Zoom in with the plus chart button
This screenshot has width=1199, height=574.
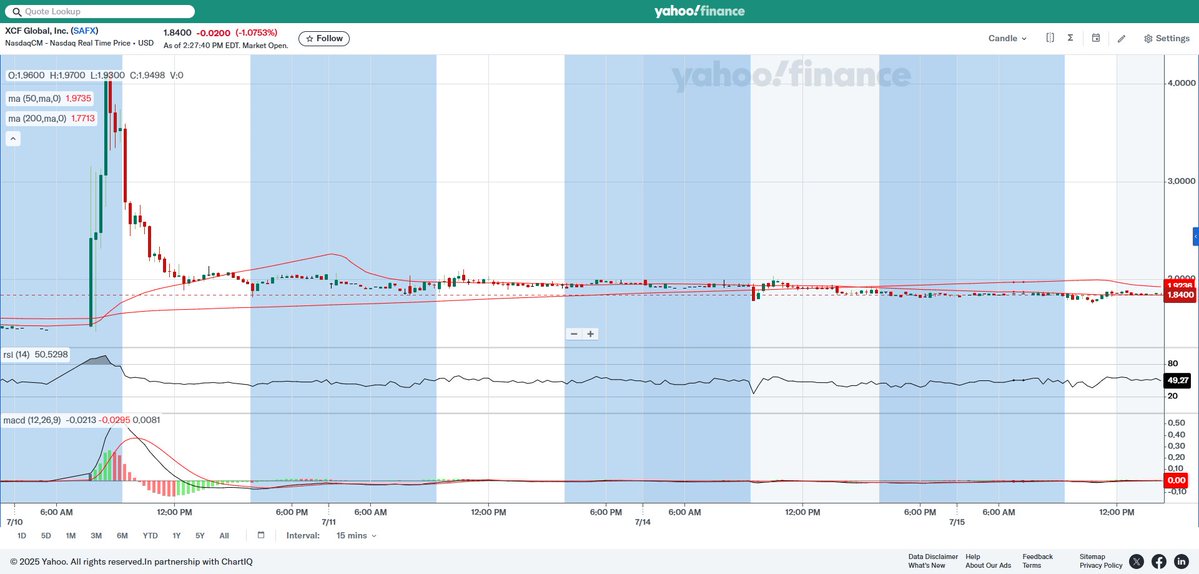[x=590, y=334]
